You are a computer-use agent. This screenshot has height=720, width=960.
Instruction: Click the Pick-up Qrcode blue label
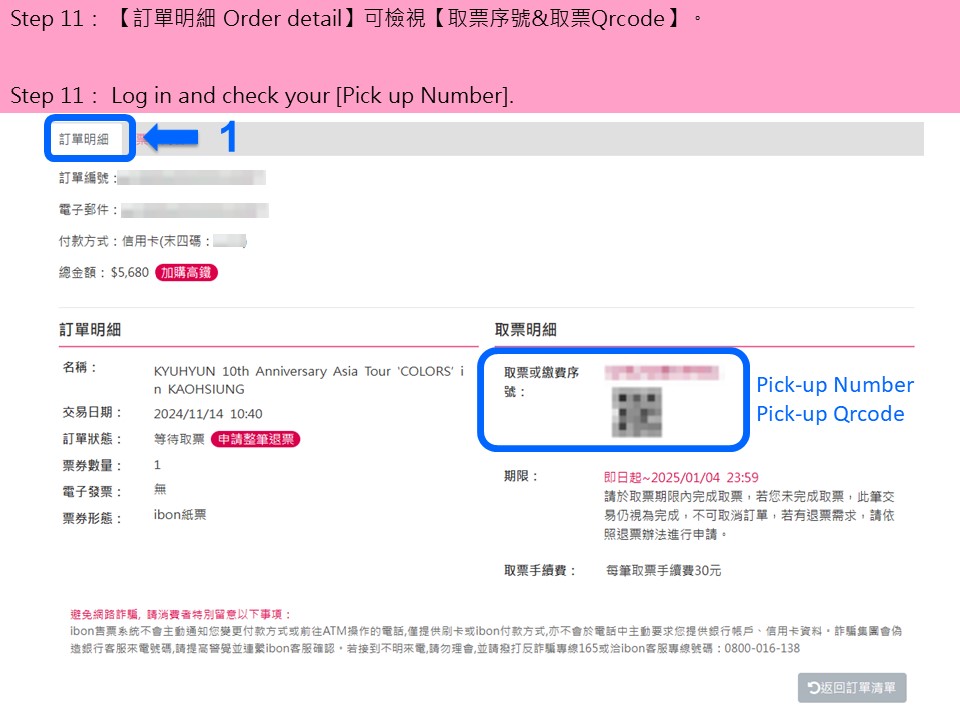coord(830,414)
